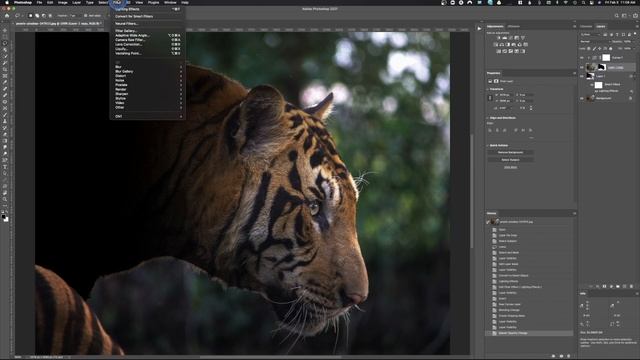Viewport: 640px width, 360px height.
Task: Collapse the Align and Distribute section
Action: [488, 118]
